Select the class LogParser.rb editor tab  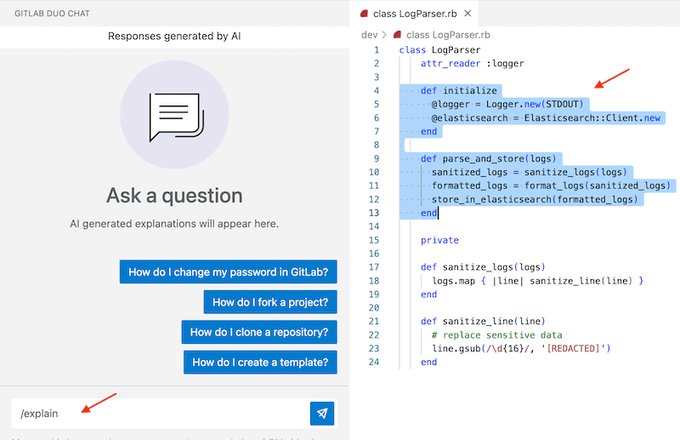pyautogui.click(x=415, y=13)
